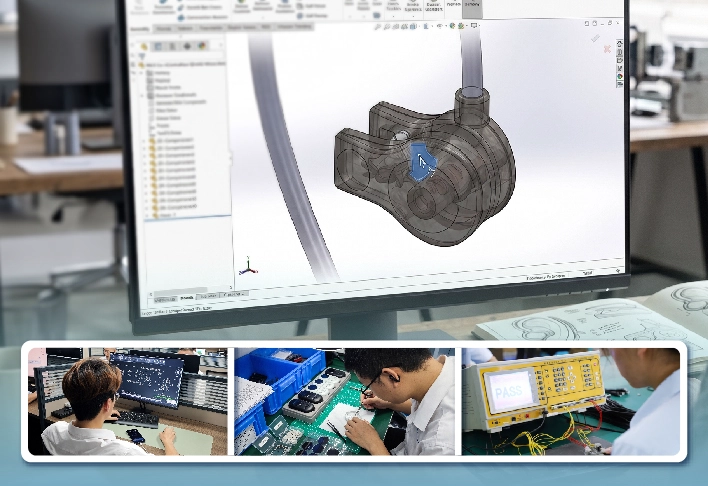Click the feature tree horizontal scrollbar
The image size is (708, 486).
181,291
